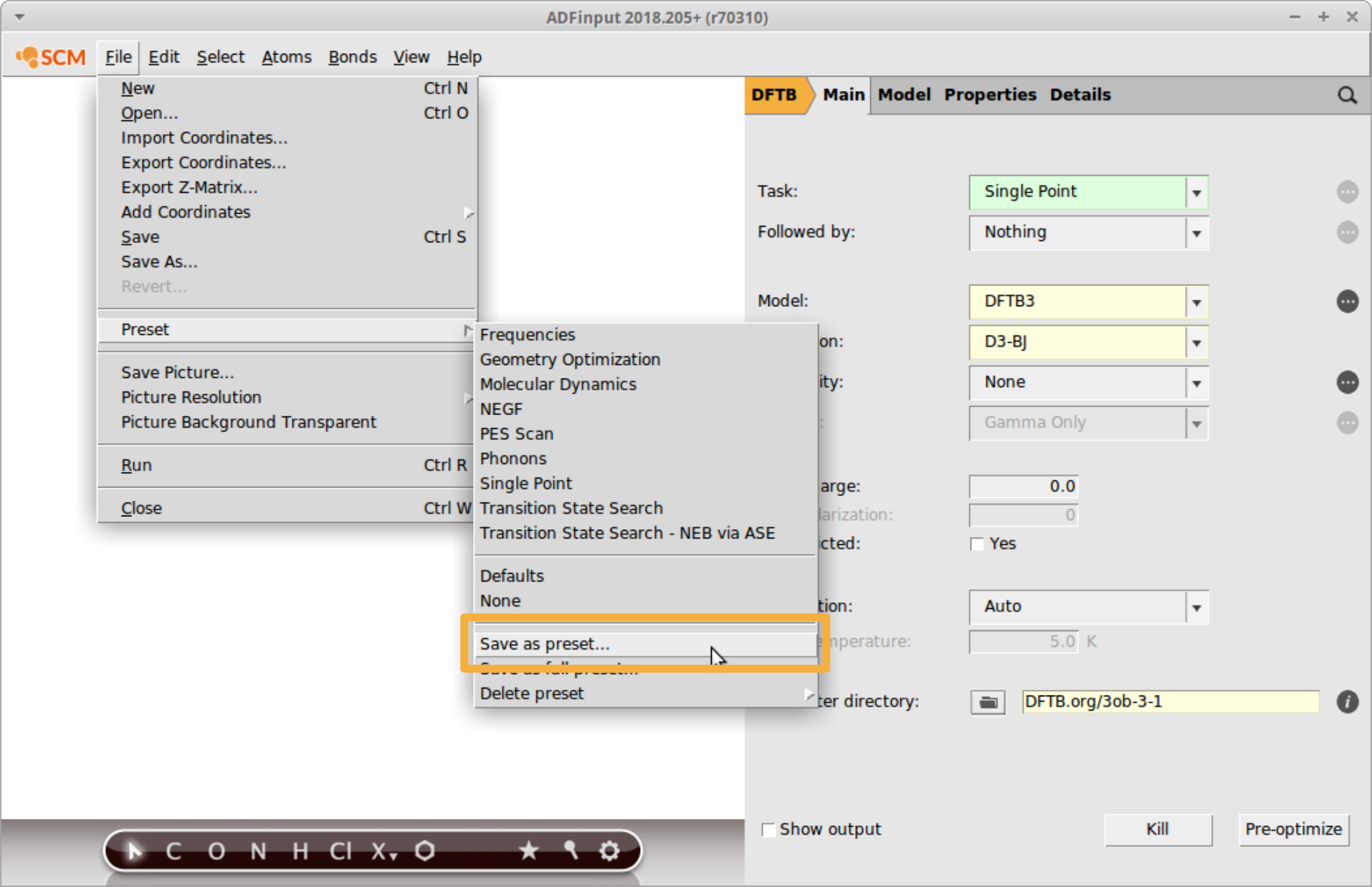Click the star tool in bottom toolbar
Screen dimensions: 1372x887
point(529,850)
